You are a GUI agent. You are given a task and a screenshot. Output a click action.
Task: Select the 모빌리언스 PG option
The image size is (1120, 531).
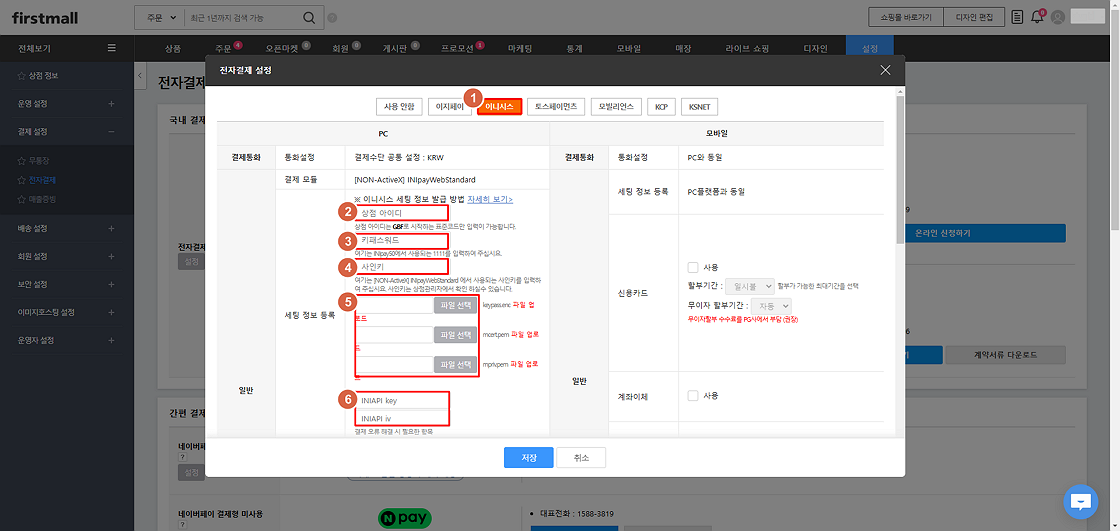[616, 106]
